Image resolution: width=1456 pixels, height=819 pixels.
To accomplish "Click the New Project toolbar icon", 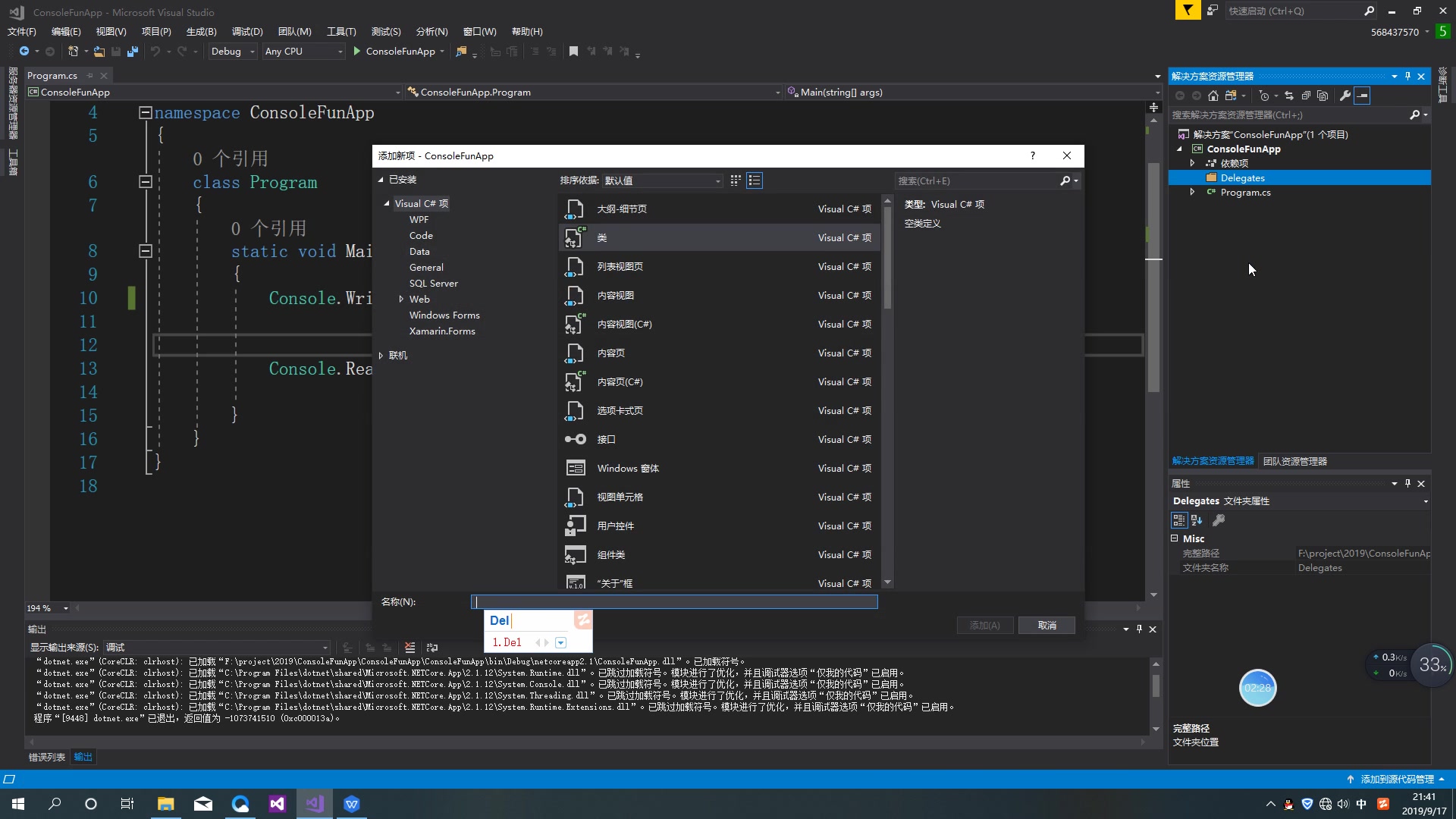I will pyautogui.click(x=73, y=51).
